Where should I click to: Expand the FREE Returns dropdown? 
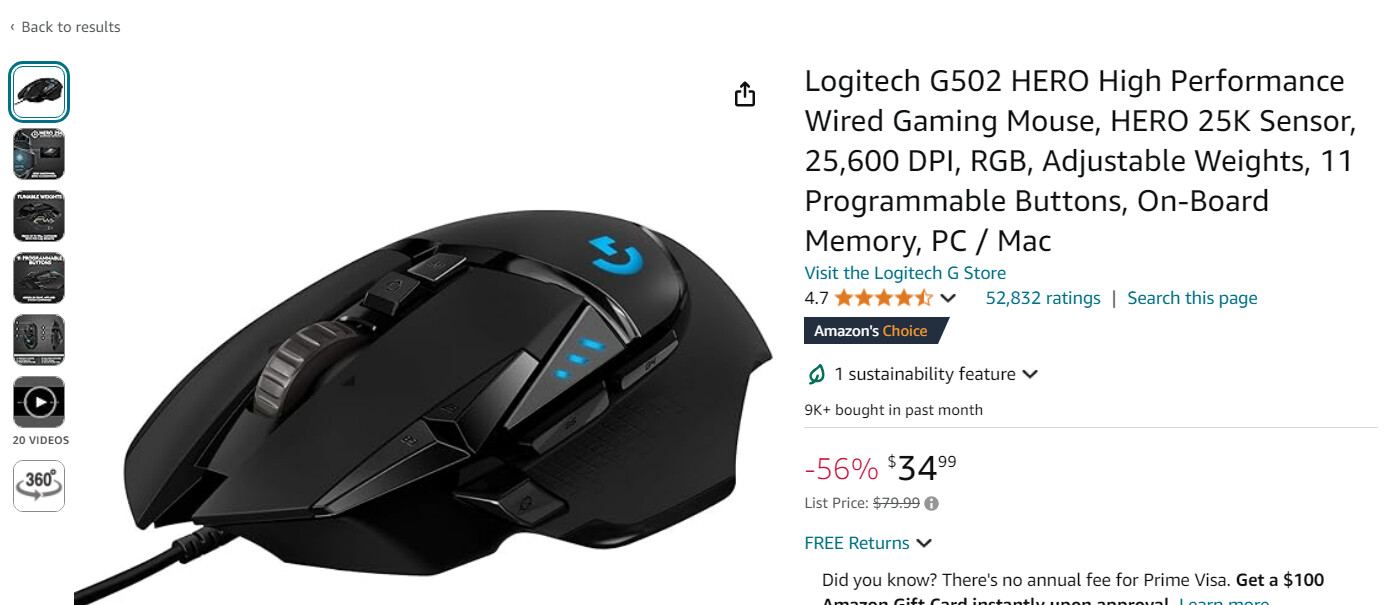[924, 543]
